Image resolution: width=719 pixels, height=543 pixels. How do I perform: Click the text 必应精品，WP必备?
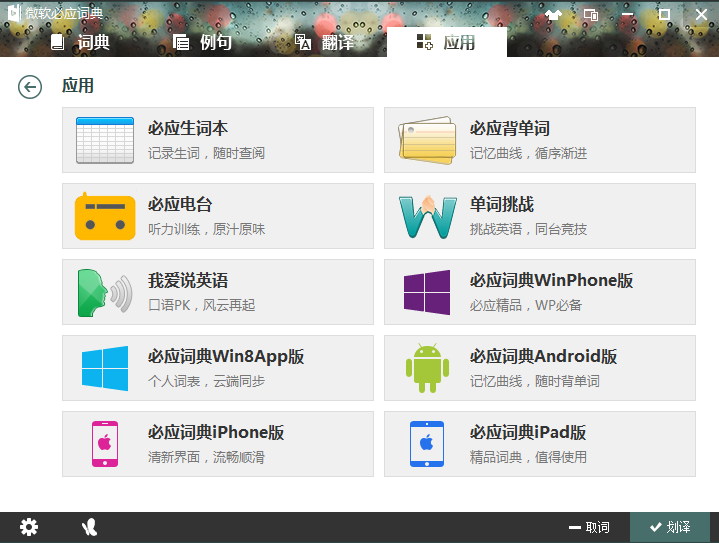tap(525, 305)
